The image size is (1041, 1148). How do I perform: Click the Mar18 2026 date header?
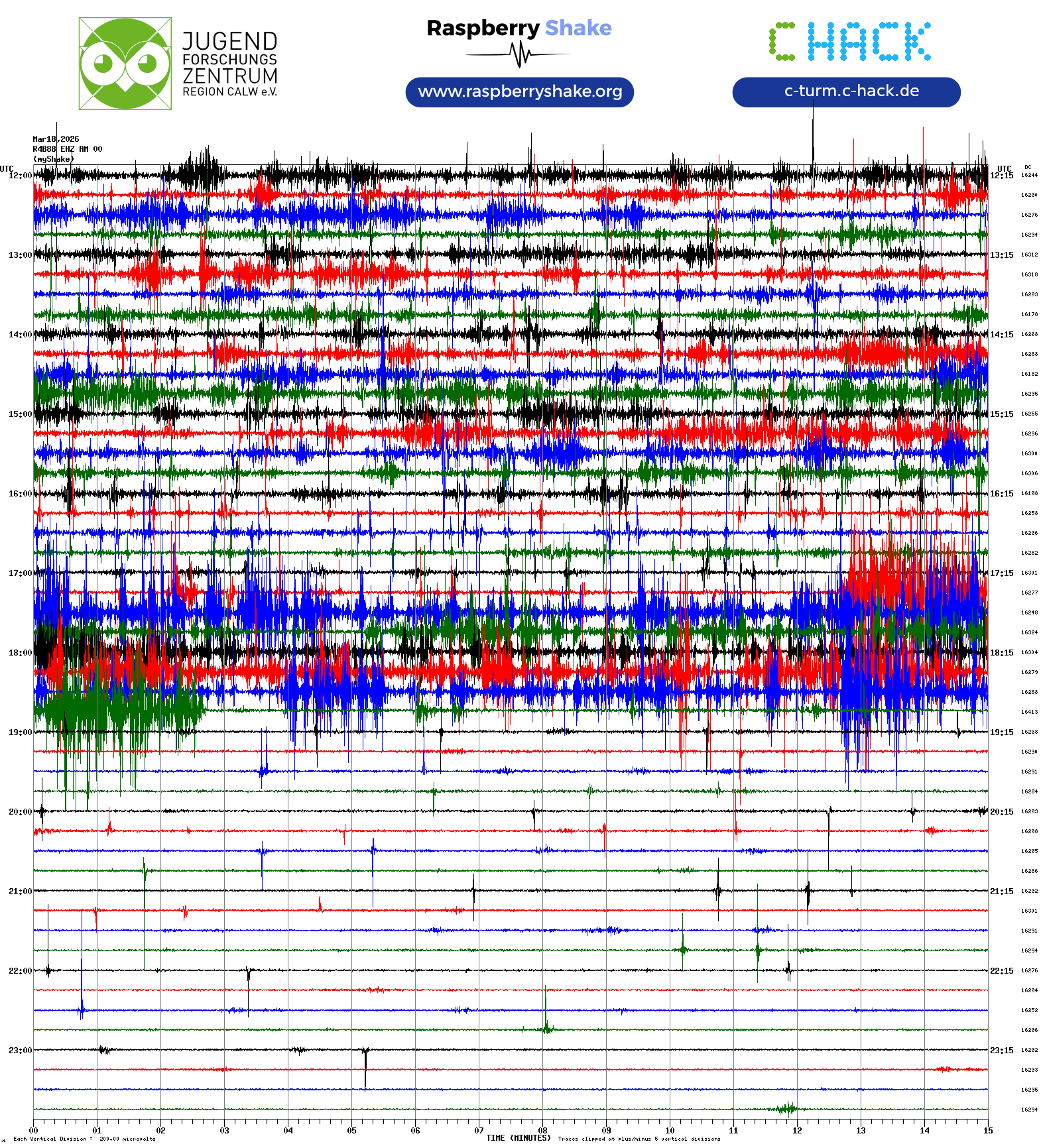point(56,139)
